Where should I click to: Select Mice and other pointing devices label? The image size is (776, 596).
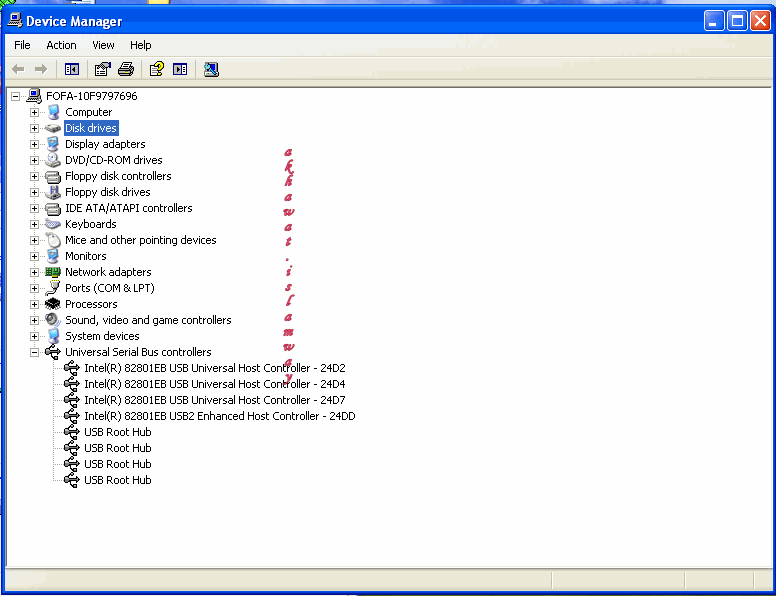(141, 240)
